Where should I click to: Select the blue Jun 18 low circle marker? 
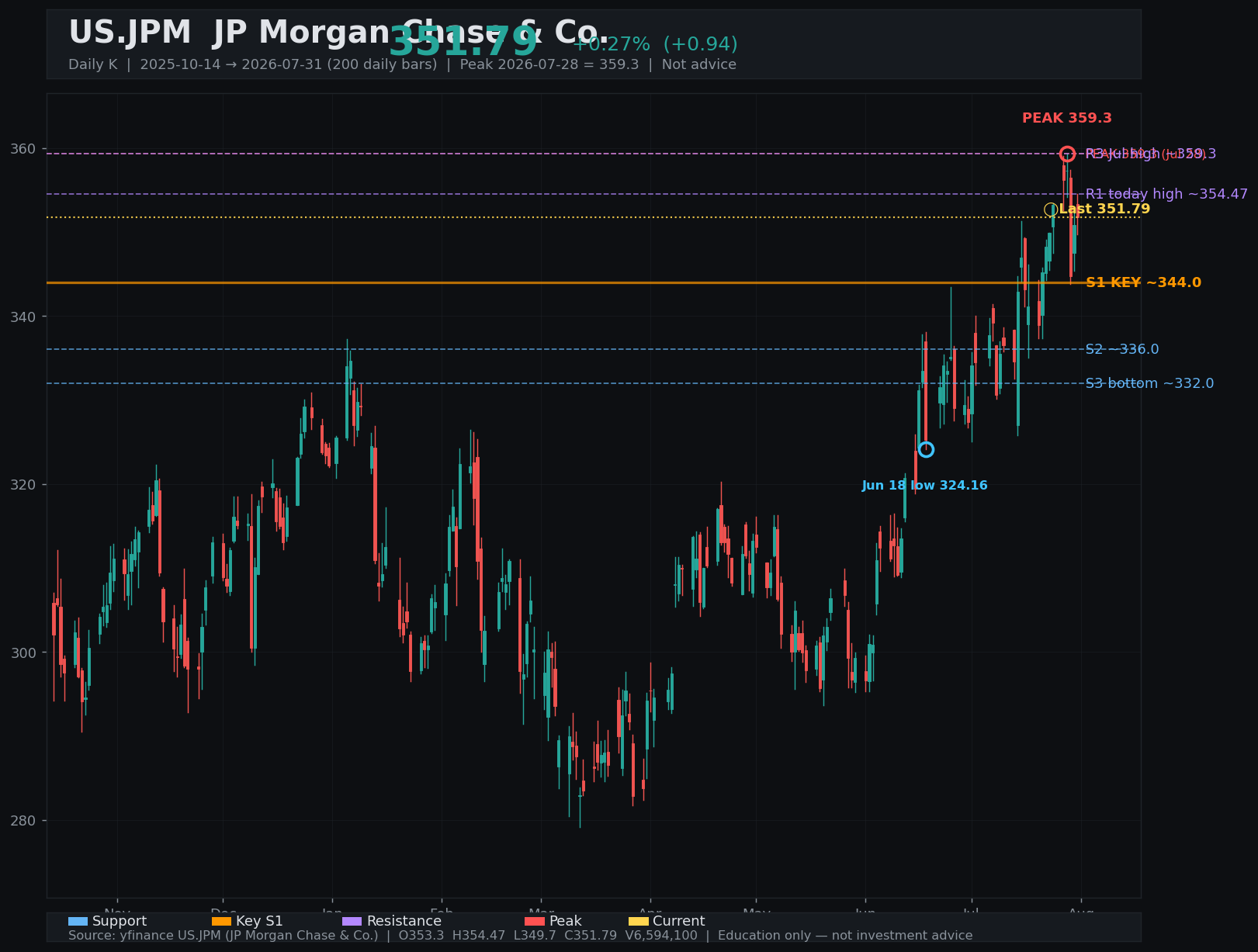tap(926, 449)
